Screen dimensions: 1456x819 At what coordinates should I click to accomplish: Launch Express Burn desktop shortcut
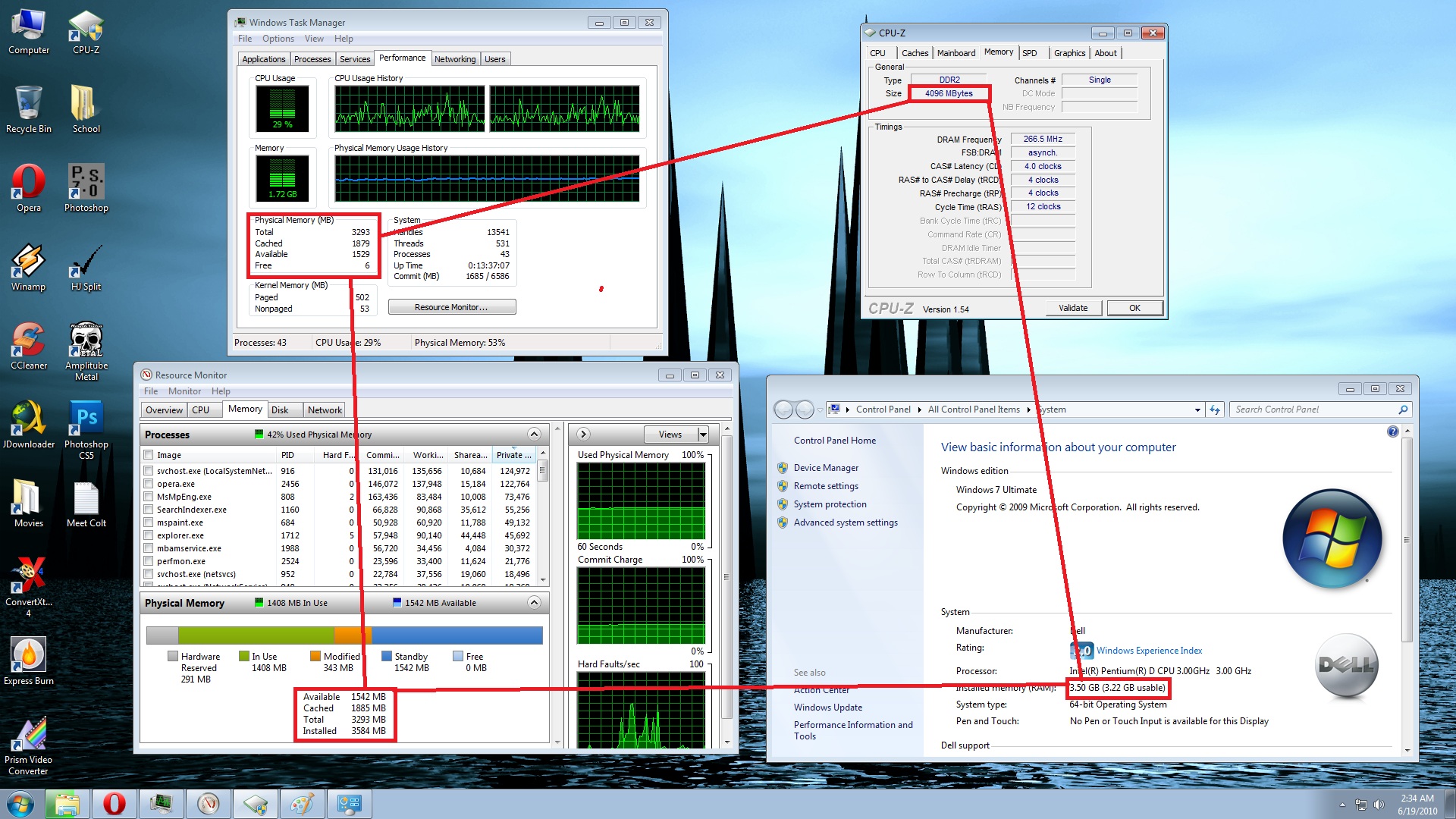click(29, 661)
